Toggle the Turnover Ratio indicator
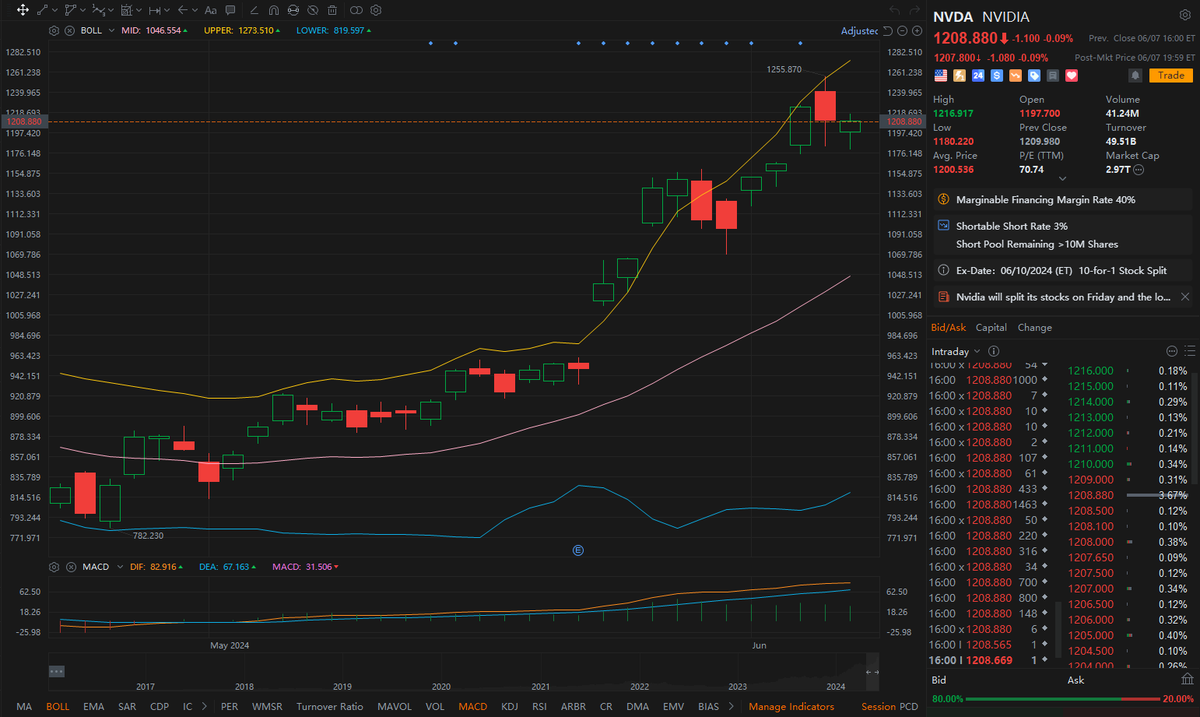This screenshot has height=717, width=1200. point(329,706)
